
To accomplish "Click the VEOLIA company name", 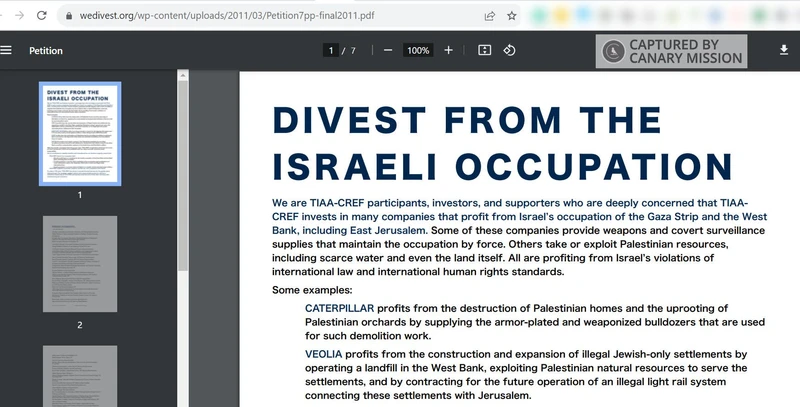I will pyautogui.click(x=323, y=354).
